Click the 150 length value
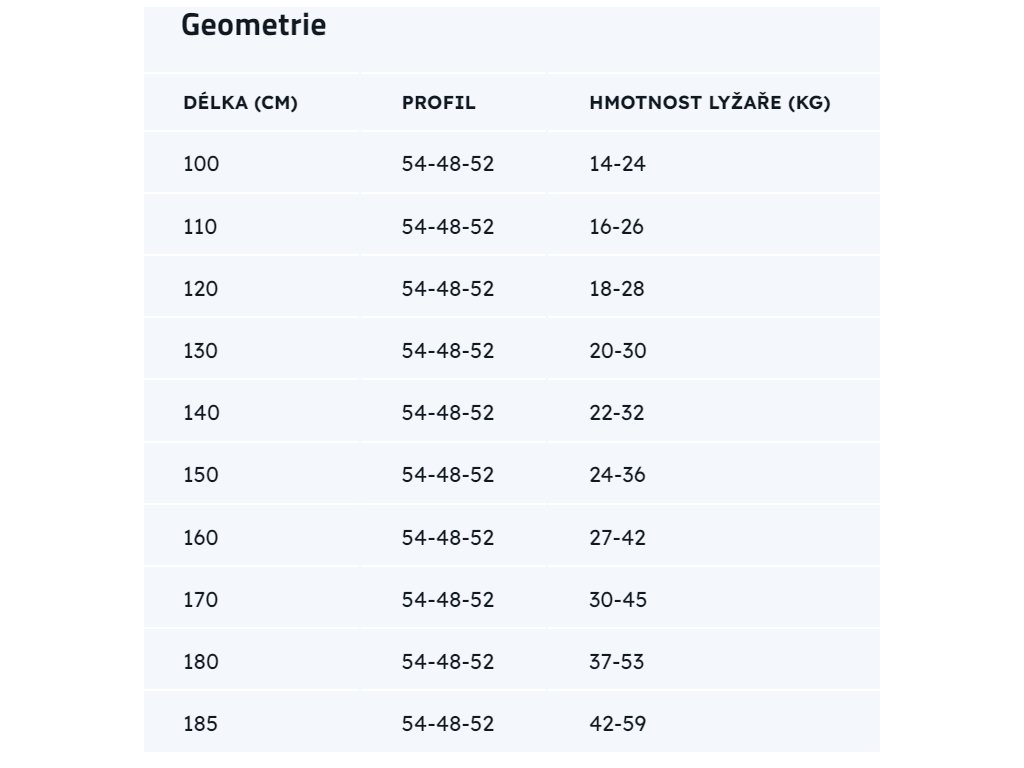Screen dimensions: 1024x768 [x=201, y=475]
